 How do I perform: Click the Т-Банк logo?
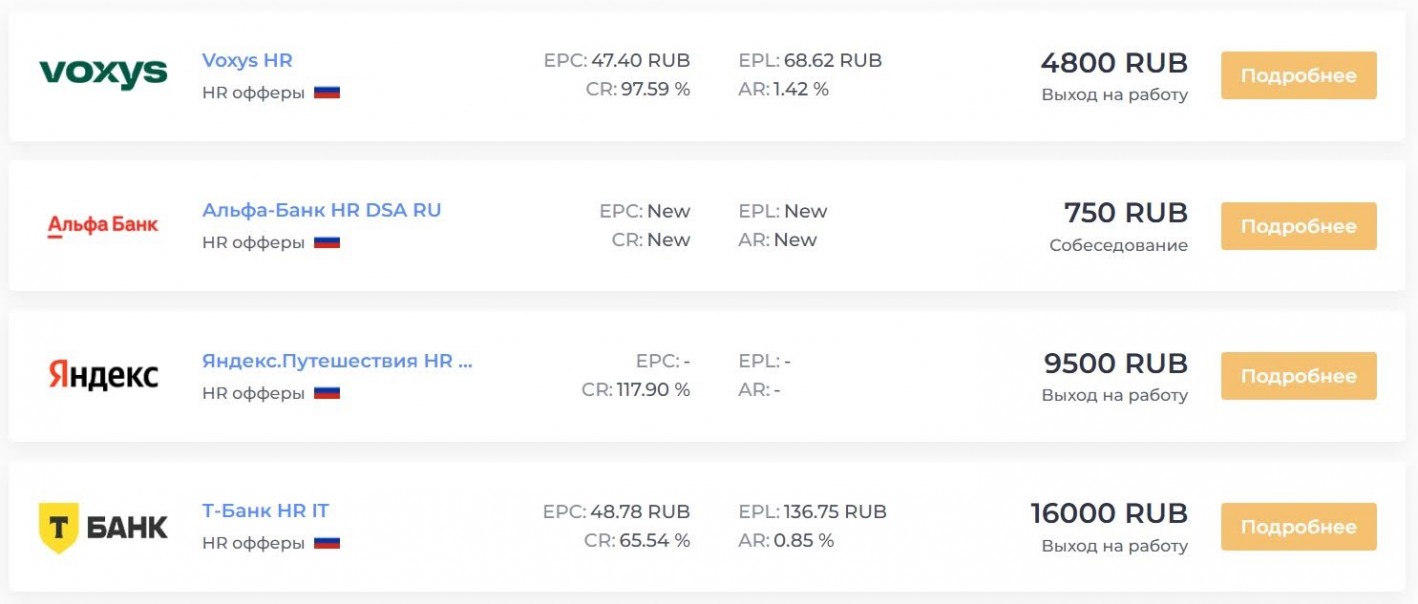point(103,526)
